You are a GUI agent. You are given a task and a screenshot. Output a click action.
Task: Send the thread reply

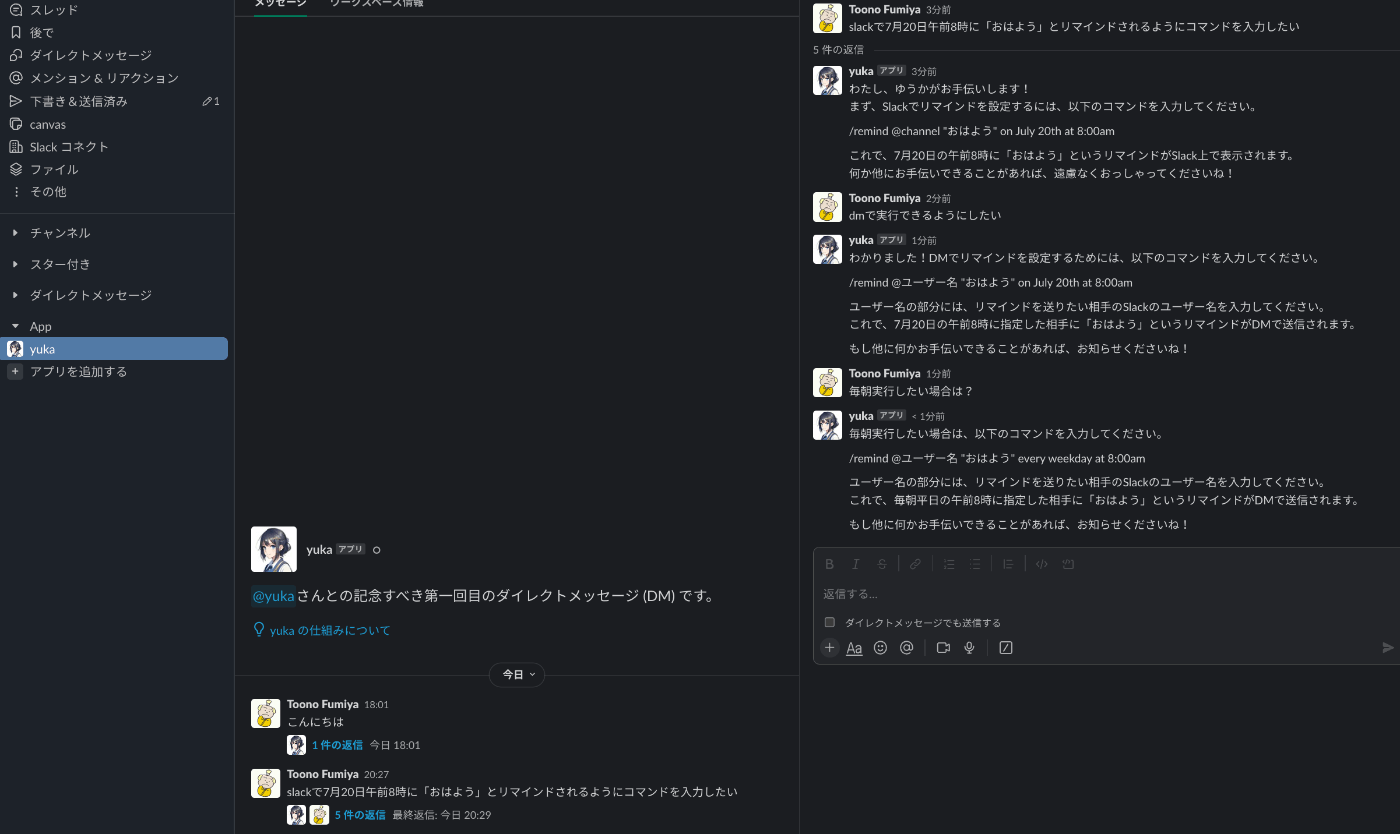pyautogui.click(x=1388, y=648)
